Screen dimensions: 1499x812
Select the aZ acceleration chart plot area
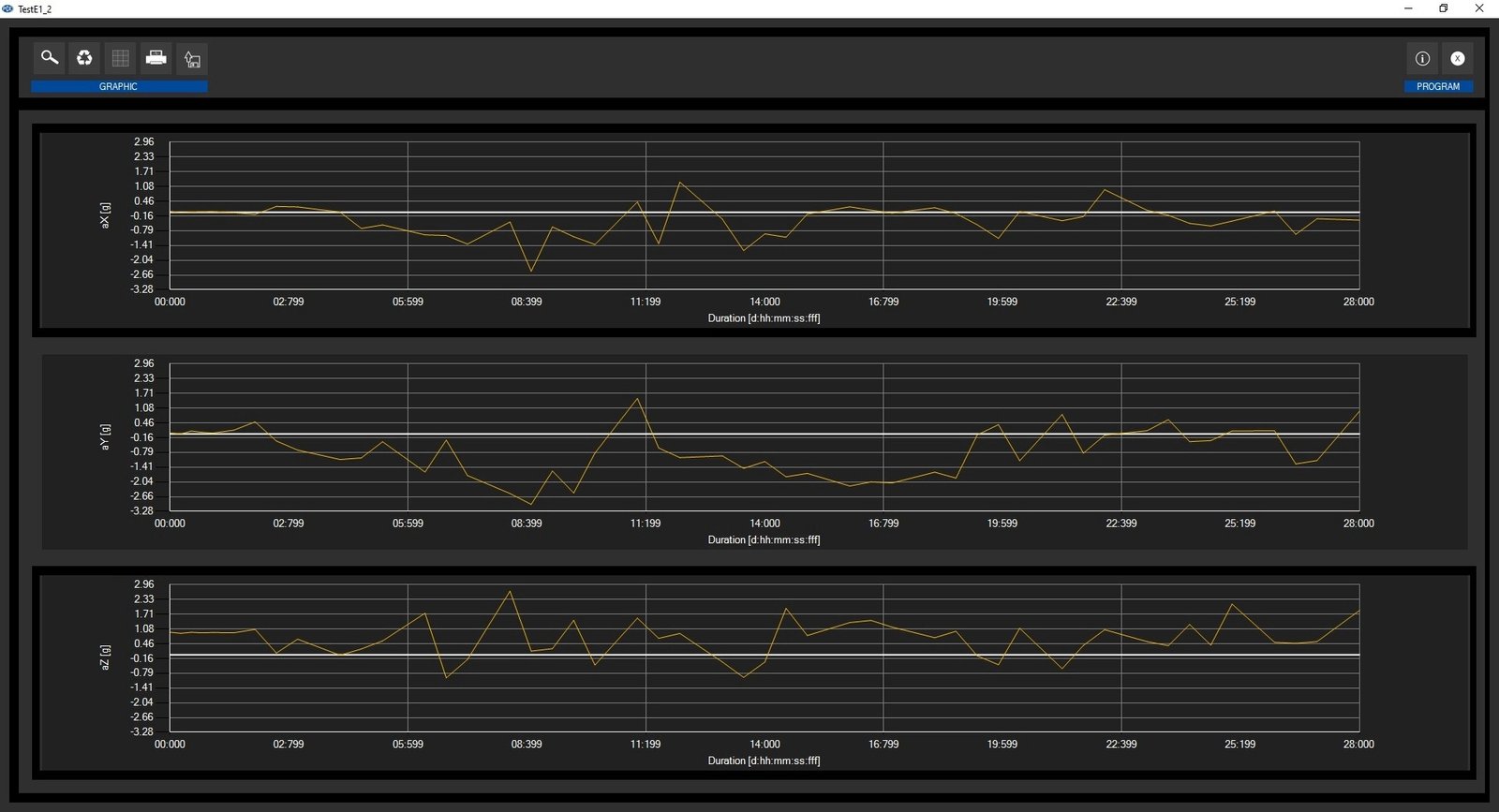point(764,657)
